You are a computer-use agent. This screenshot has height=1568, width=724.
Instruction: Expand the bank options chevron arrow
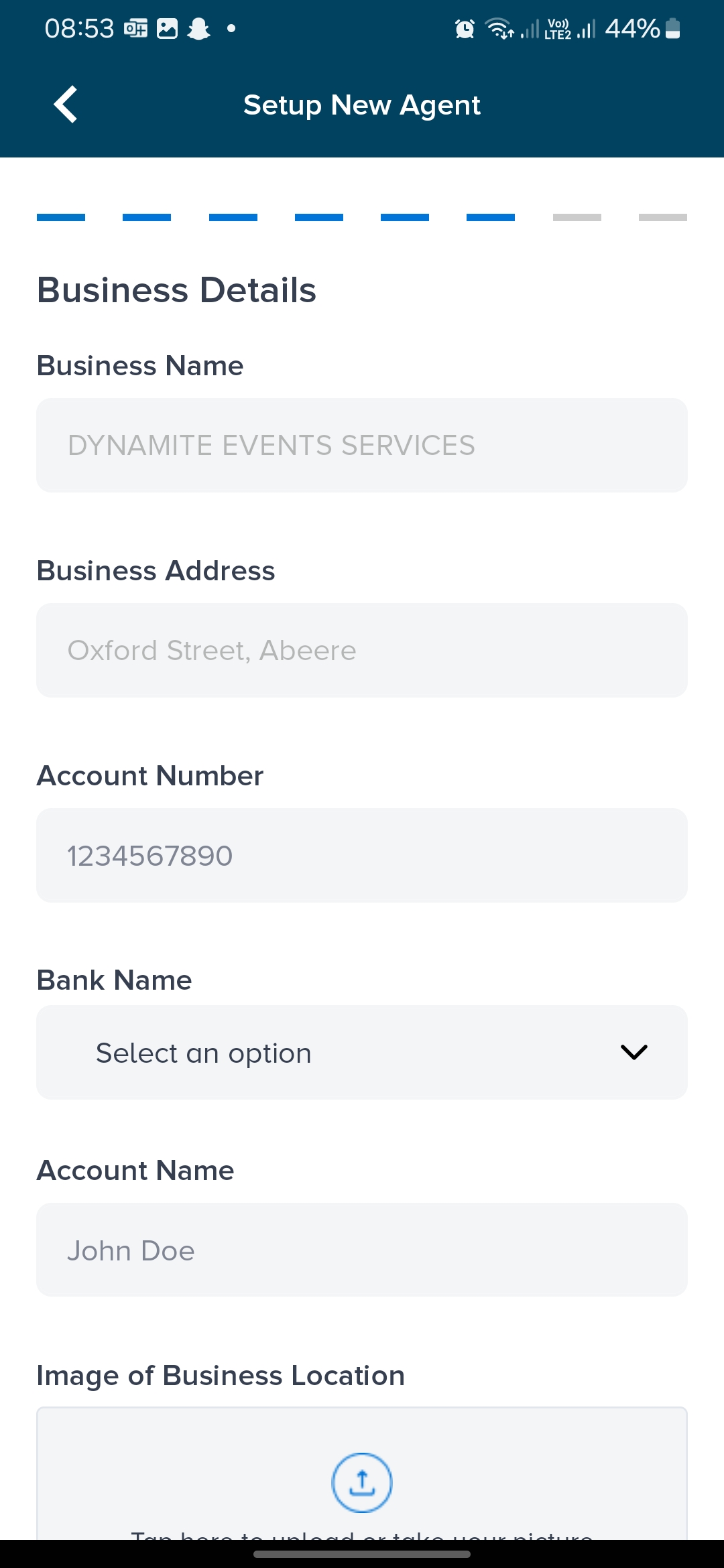633,1052
